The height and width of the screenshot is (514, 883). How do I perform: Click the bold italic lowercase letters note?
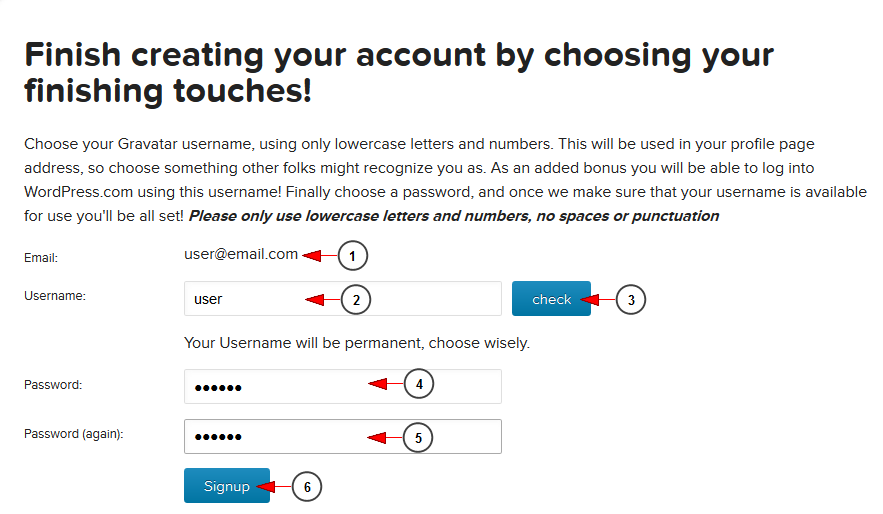point(453,216)
